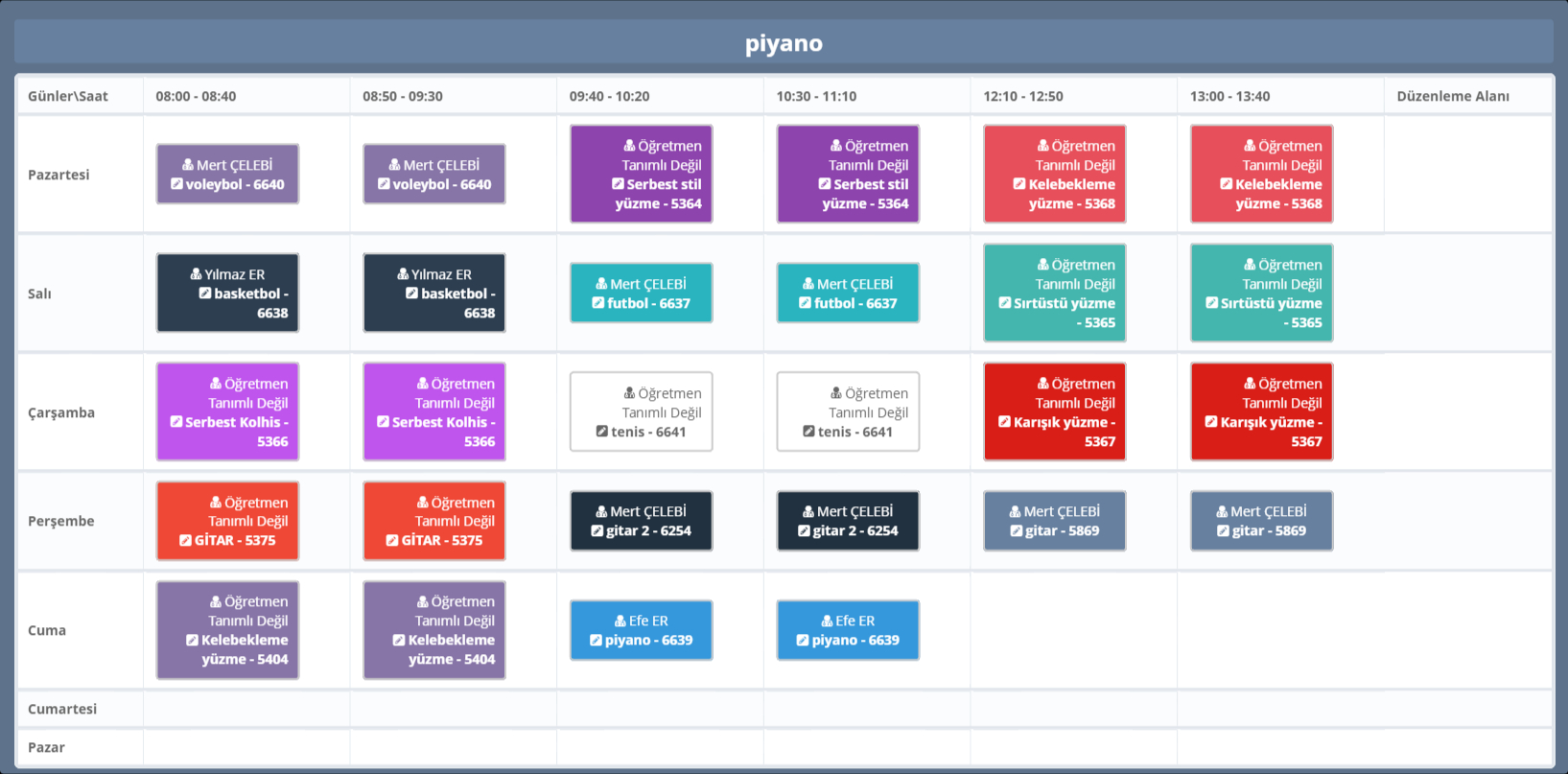Image resolution: width=1568 pixels, height=774 pixels.
Task: Click the empty Friday 12:10 schedule cell
Action: click(x=1073, y=630)
